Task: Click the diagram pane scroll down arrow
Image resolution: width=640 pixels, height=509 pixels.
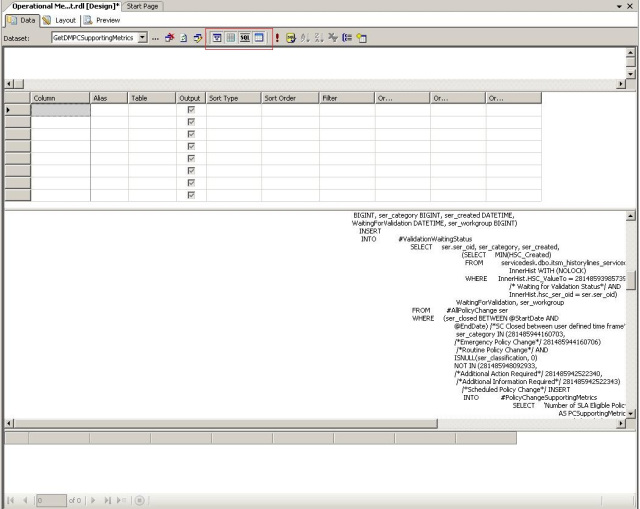Action: 631,74
